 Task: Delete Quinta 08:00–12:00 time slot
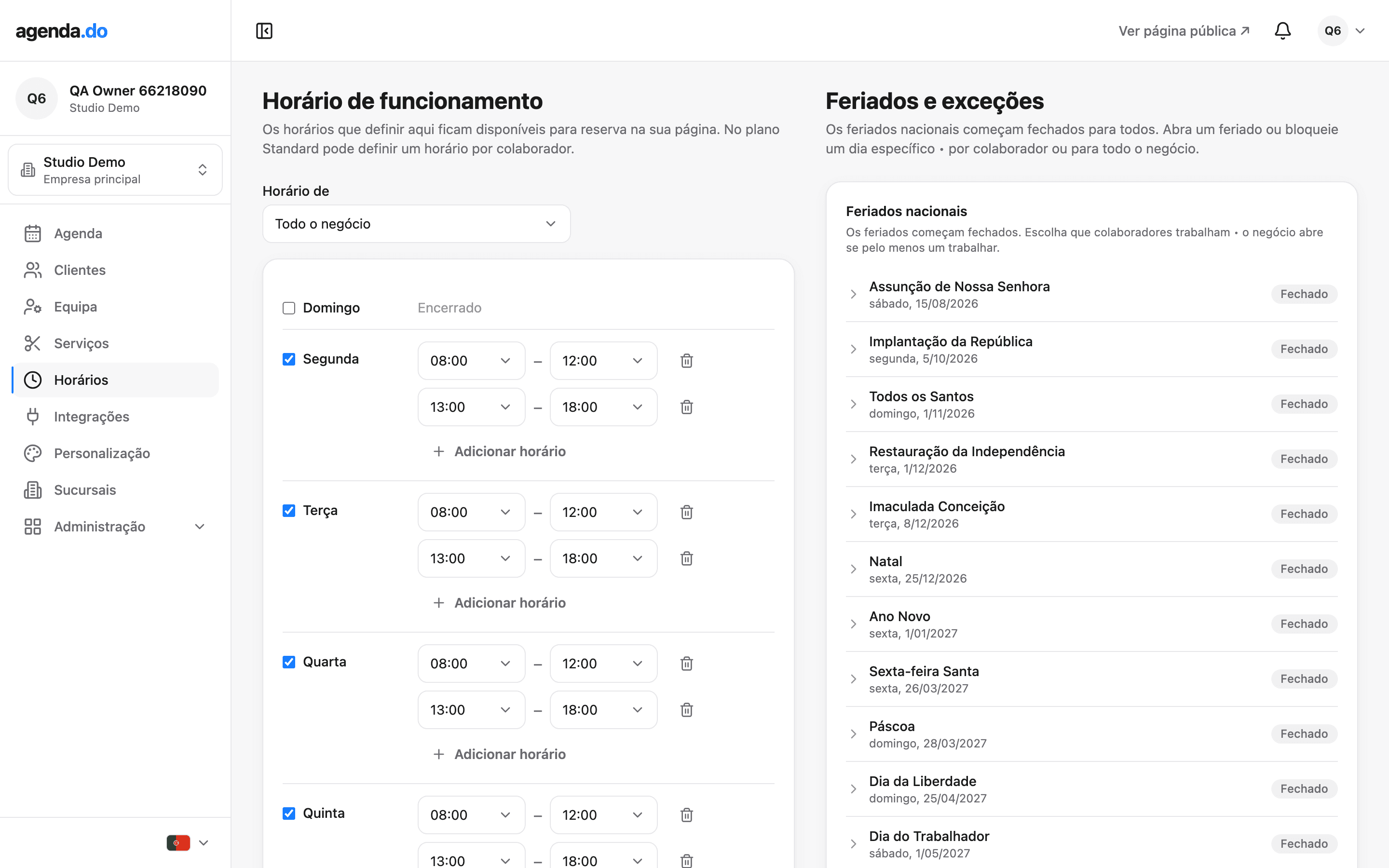[x=686, y=814]
